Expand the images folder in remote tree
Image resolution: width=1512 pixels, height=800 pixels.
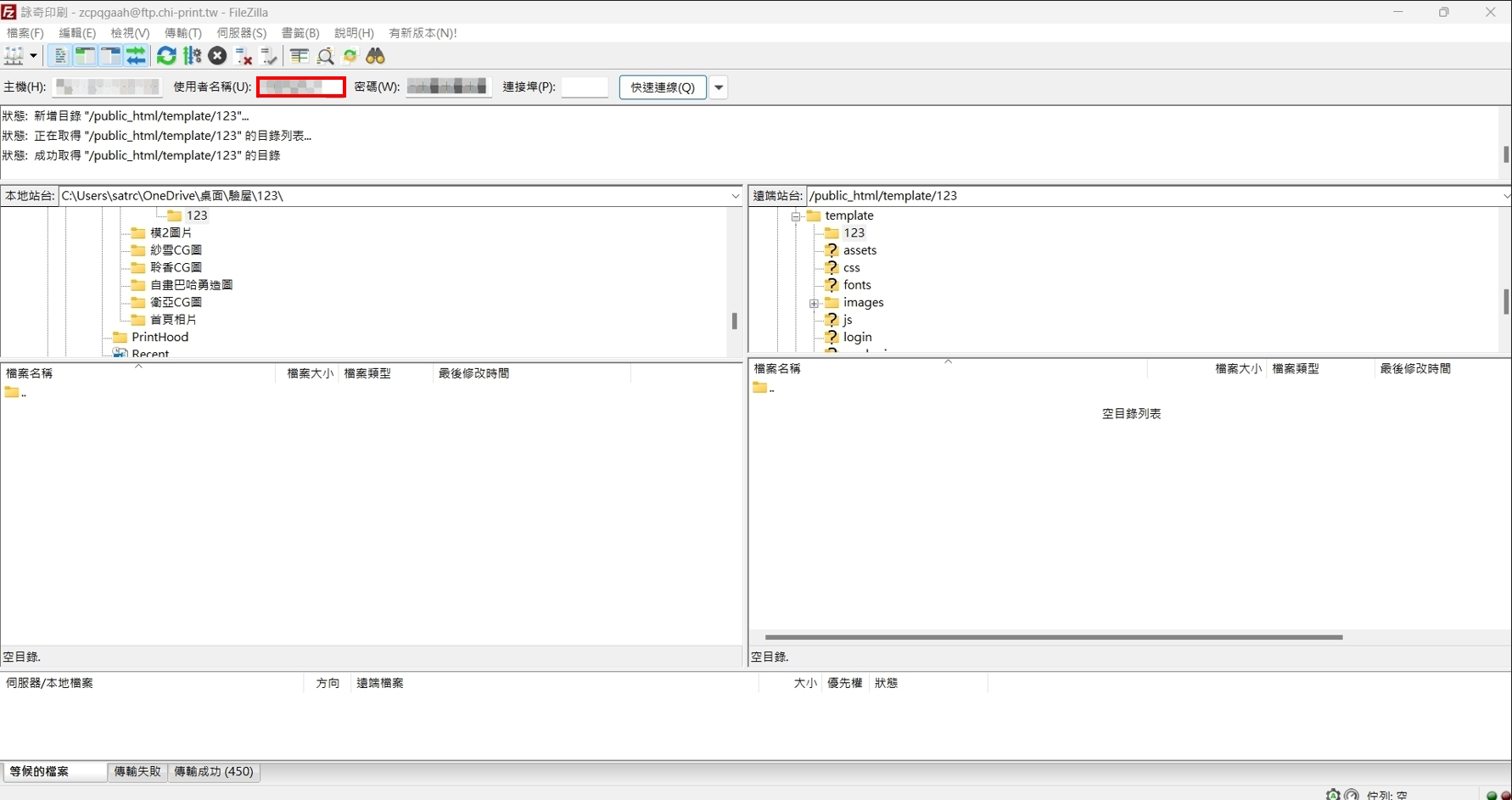click(x=814, y=303)
